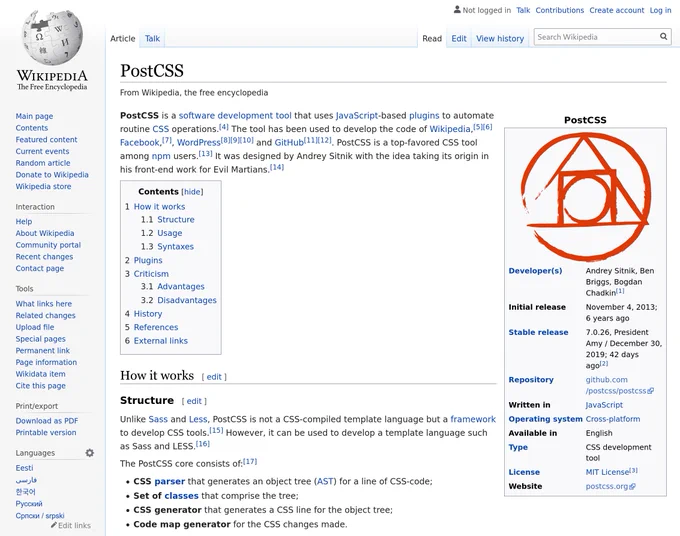Screen dimensions: 680x536
Task: Click the search magnifier icon
Action: point(663,36)
